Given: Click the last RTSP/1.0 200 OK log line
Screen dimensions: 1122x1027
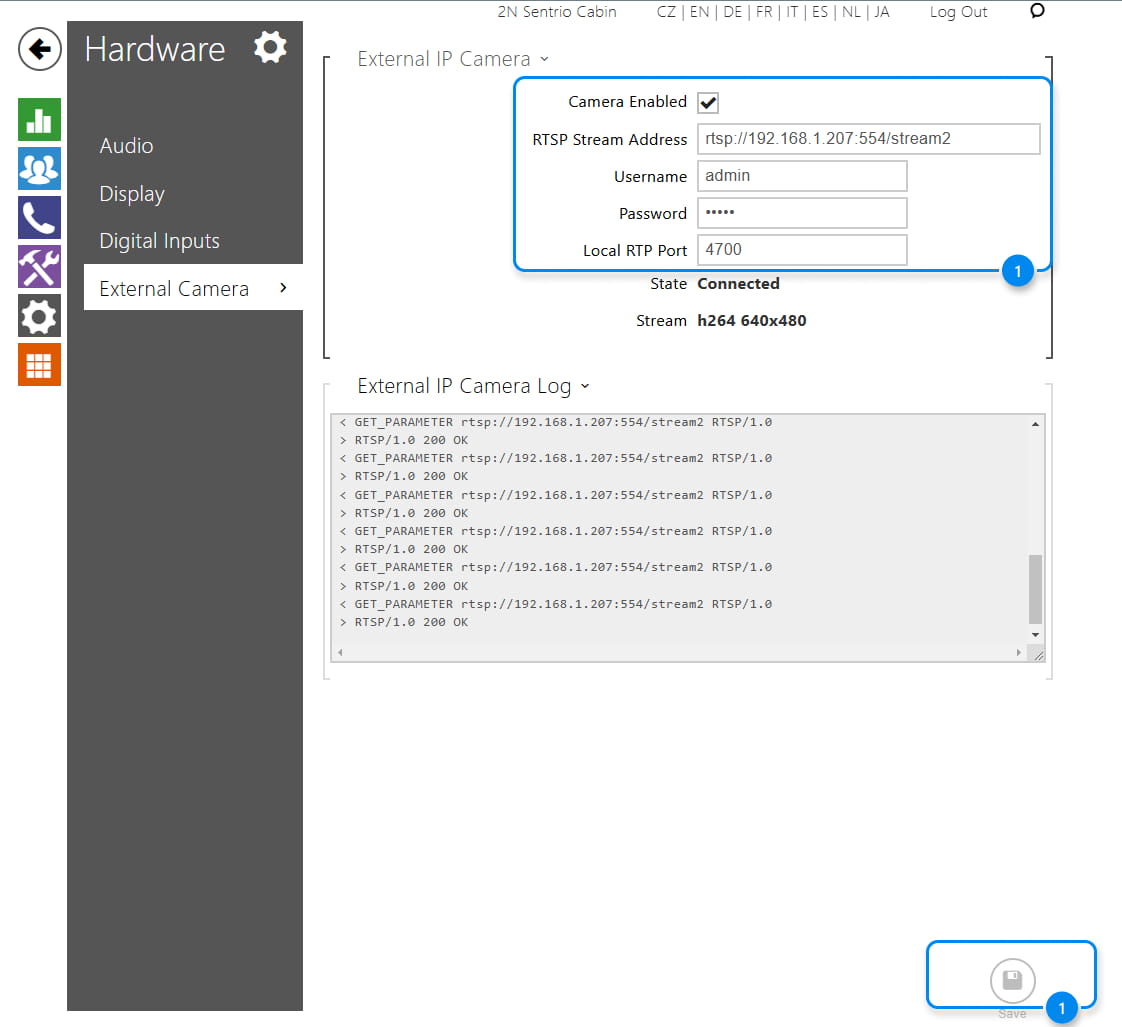Looking at the screenshot, I should click(x=404, y=623).
